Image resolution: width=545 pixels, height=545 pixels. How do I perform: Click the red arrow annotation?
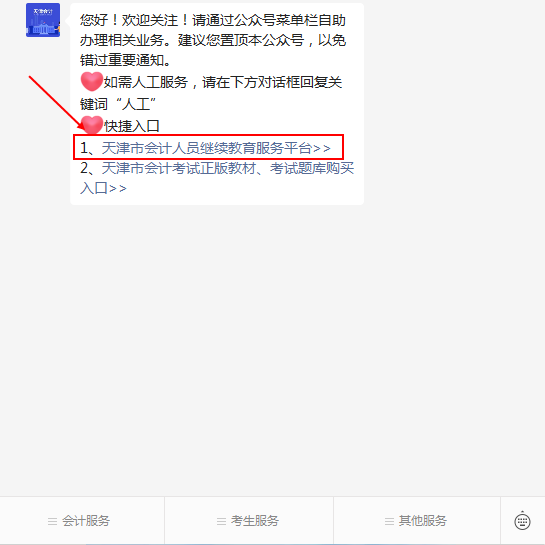(x=56, y=102)
